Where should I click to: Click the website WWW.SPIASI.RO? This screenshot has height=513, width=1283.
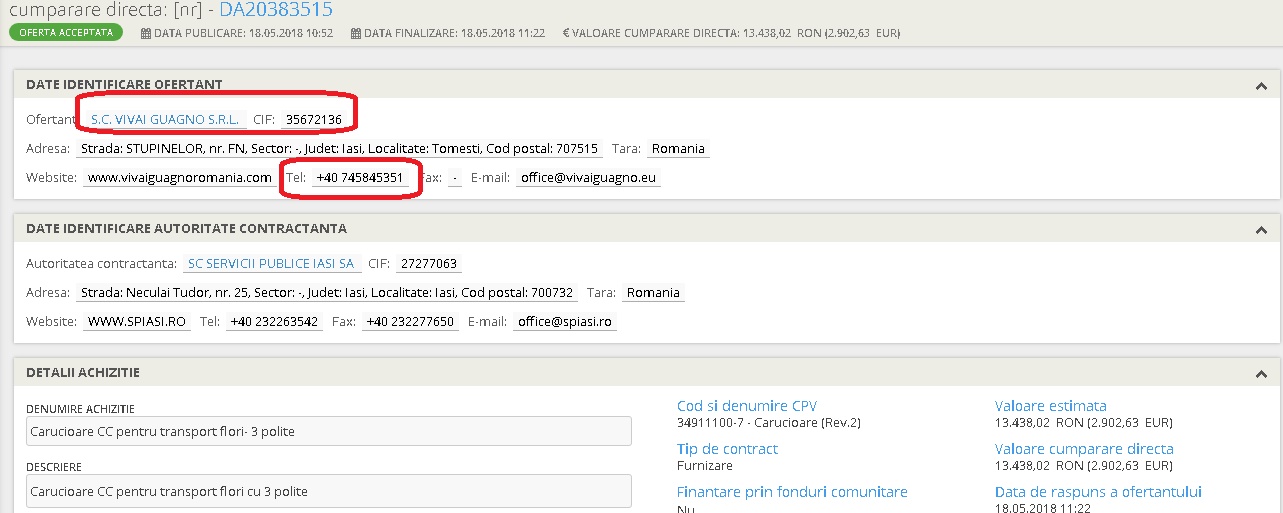coord(137,322)
